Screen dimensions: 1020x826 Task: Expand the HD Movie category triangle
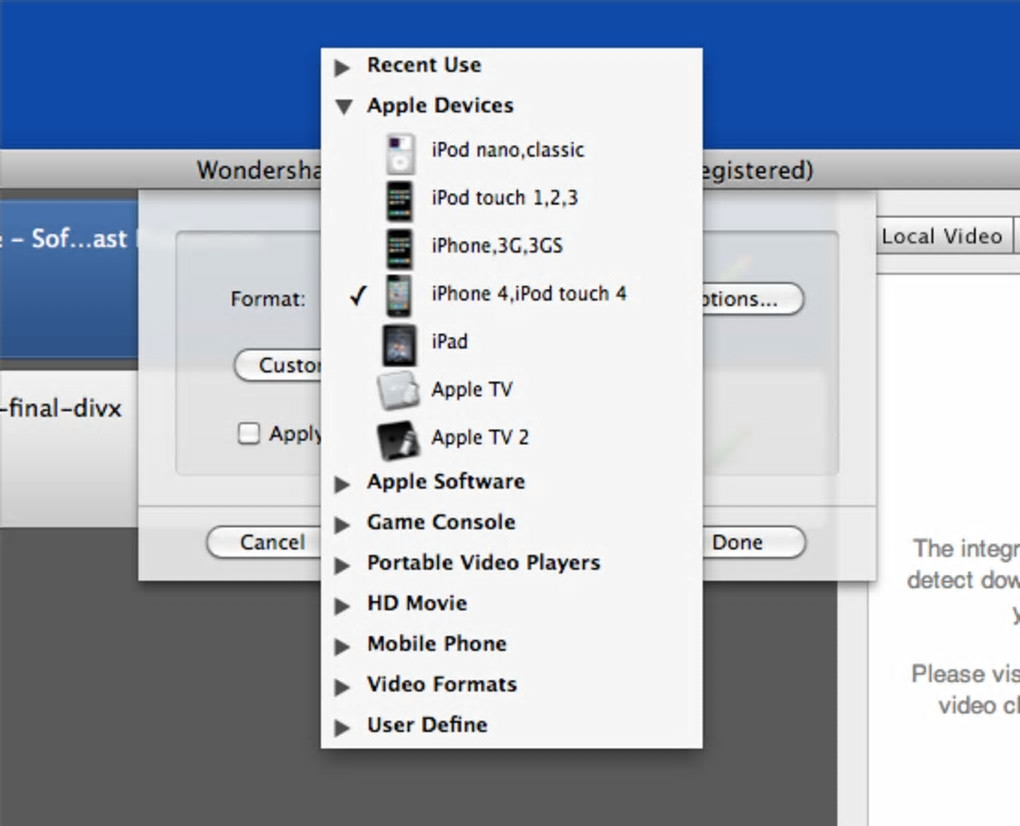tap(342, 606)
